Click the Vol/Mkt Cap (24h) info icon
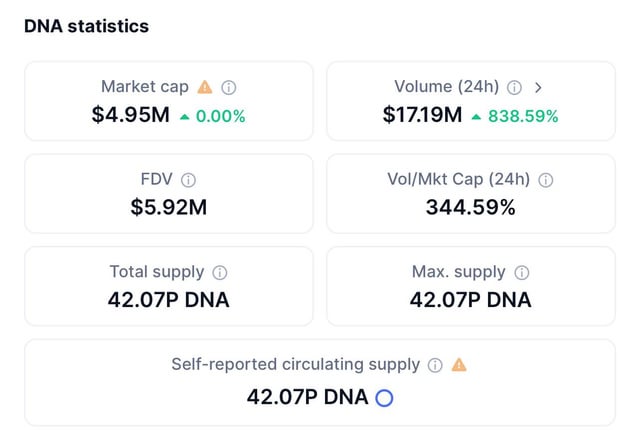640x431 pixels. point(546,180)
